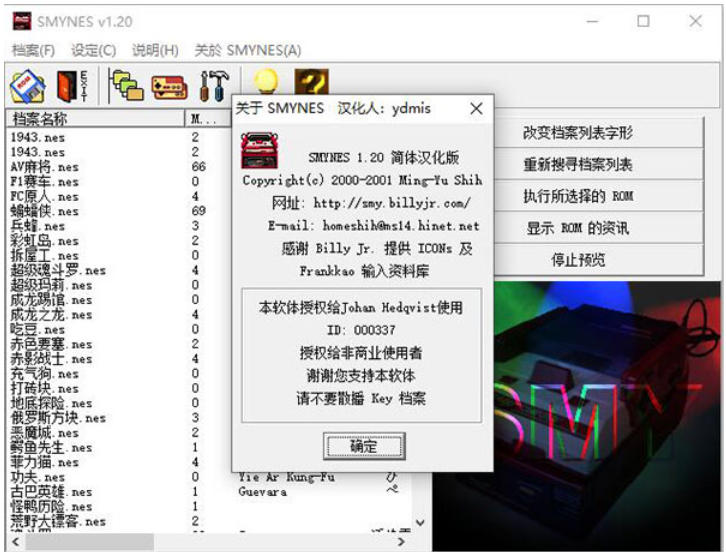
Task: Click the vertical scrollbar down arrow
Action: [x=420, y=523]
